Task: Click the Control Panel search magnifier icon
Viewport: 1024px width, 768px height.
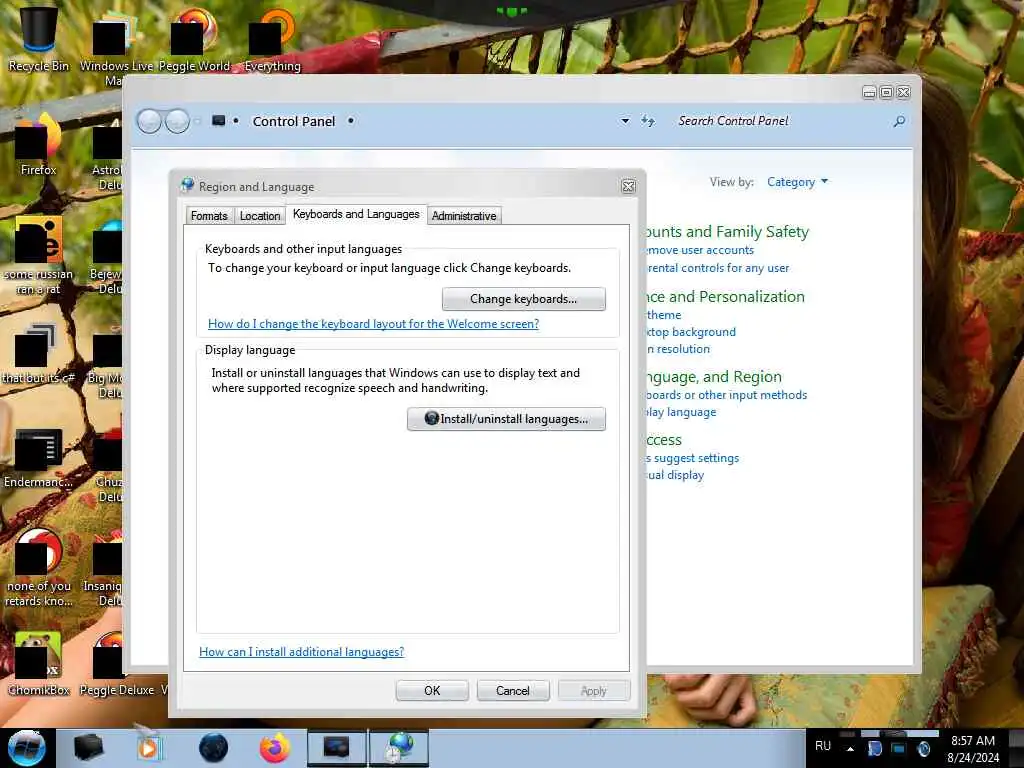Action: (x=899, y=121)
